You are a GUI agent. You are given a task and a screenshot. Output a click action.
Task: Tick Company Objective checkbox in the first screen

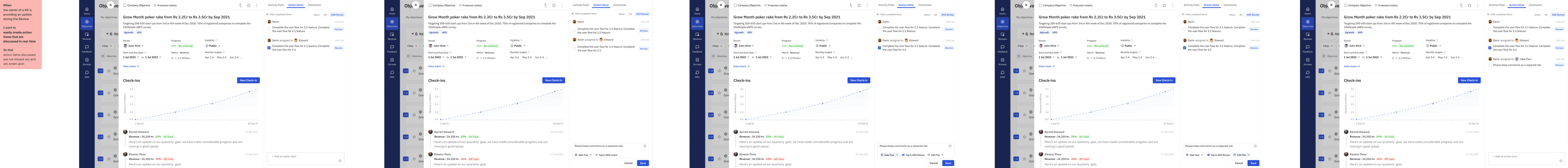[x=125, y=5]
